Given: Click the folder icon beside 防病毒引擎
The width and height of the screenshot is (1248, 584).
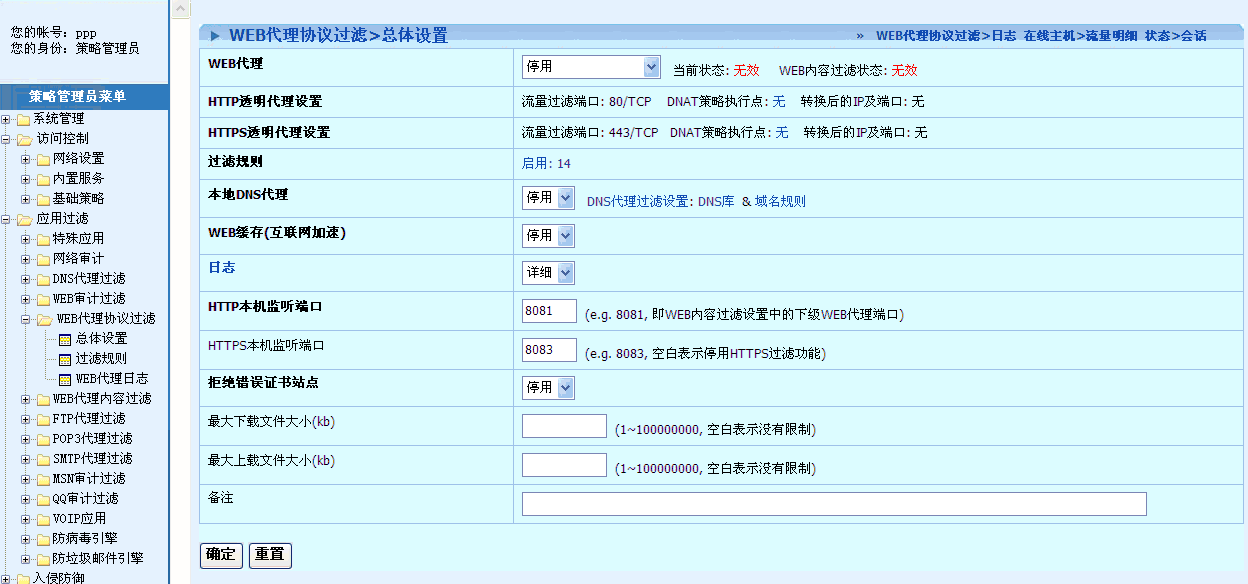Looking at the screenshot, I should 43,539.
